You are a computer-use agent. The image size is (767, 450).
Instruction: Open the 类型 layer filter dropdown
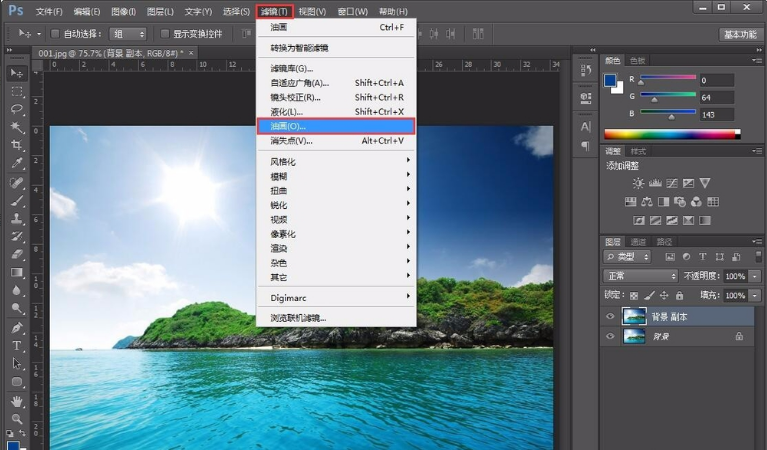pyautogui.click(x=627, y=257)
